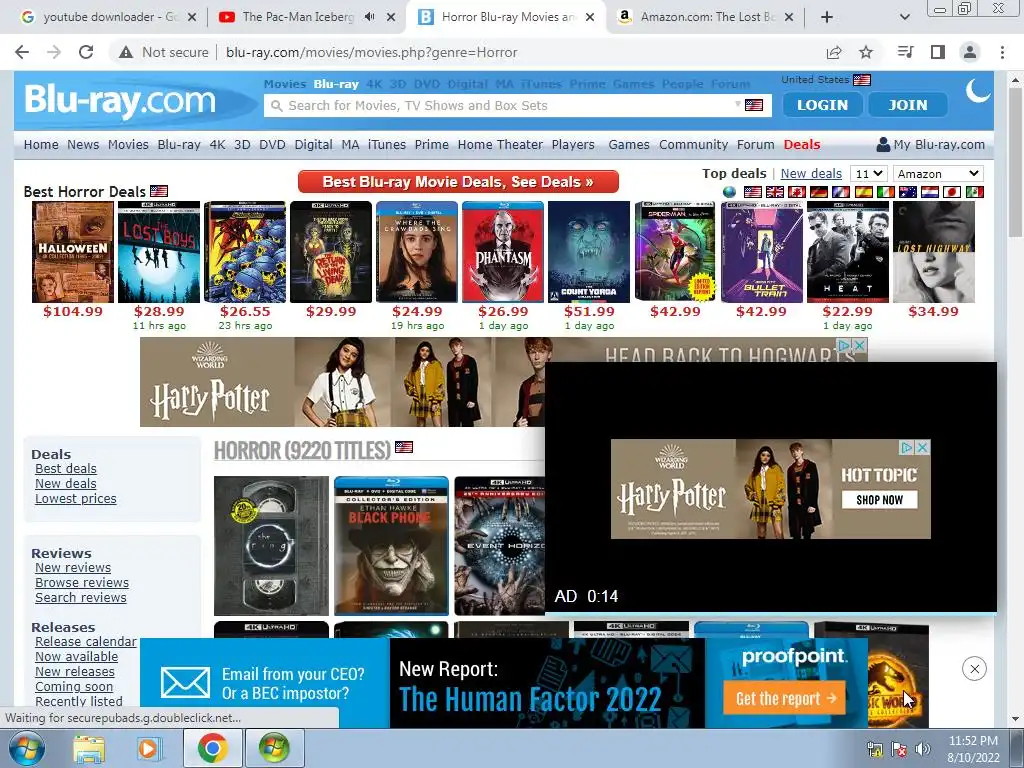Click the Chrome media control icon
Viewport: 1024px width, 768px height.
point(906,52)
